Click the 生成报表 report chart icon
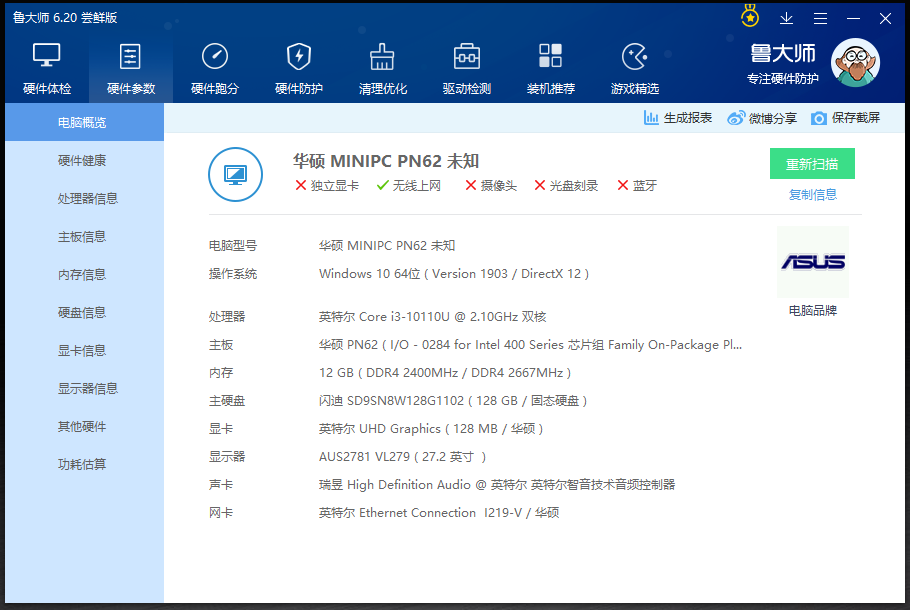The width and height of the screenshot is (910, 610). 652,118
